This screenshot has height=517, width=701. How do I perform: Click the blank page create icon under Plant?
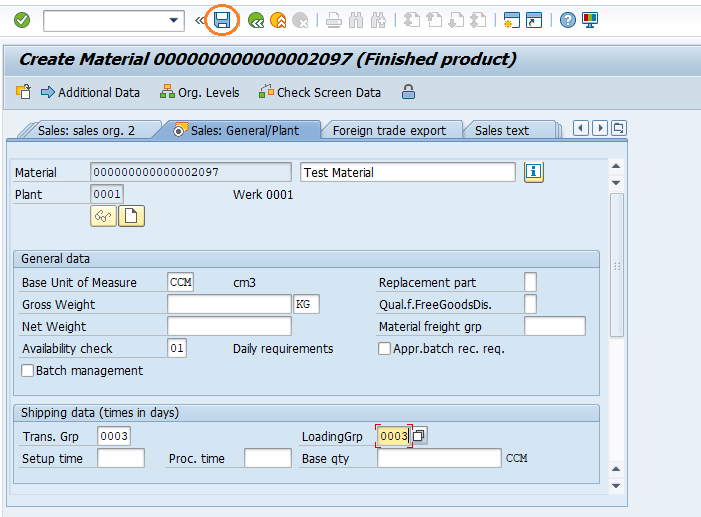(x=131, y=216)
